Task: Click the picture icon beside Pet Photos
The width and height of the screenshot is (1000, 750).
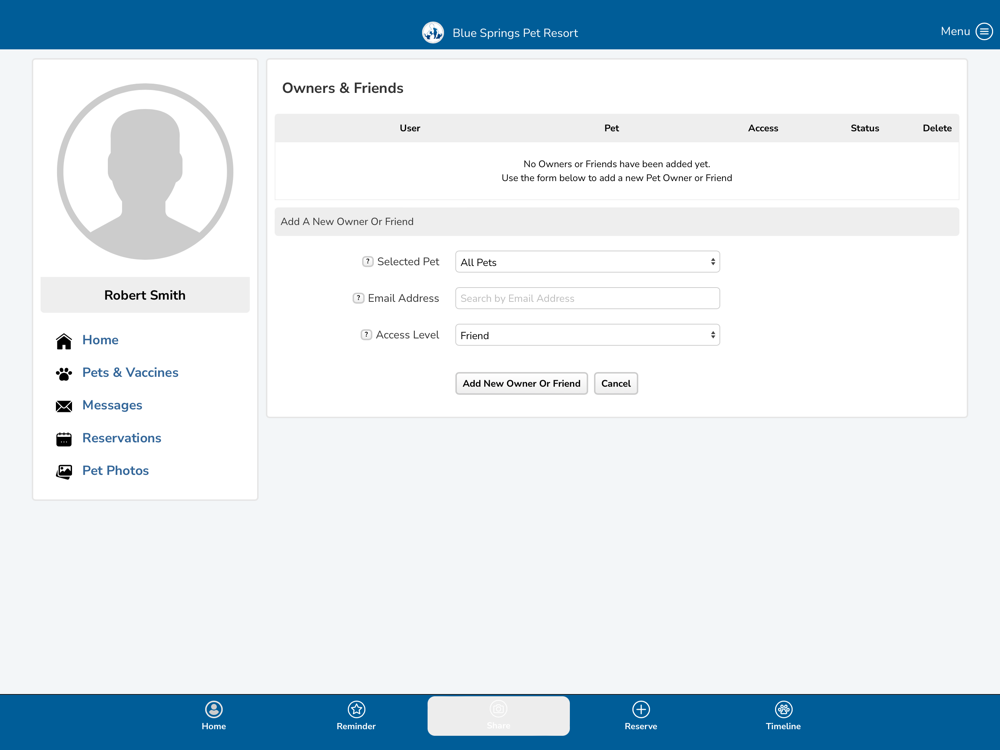Action: coord(64,471)
